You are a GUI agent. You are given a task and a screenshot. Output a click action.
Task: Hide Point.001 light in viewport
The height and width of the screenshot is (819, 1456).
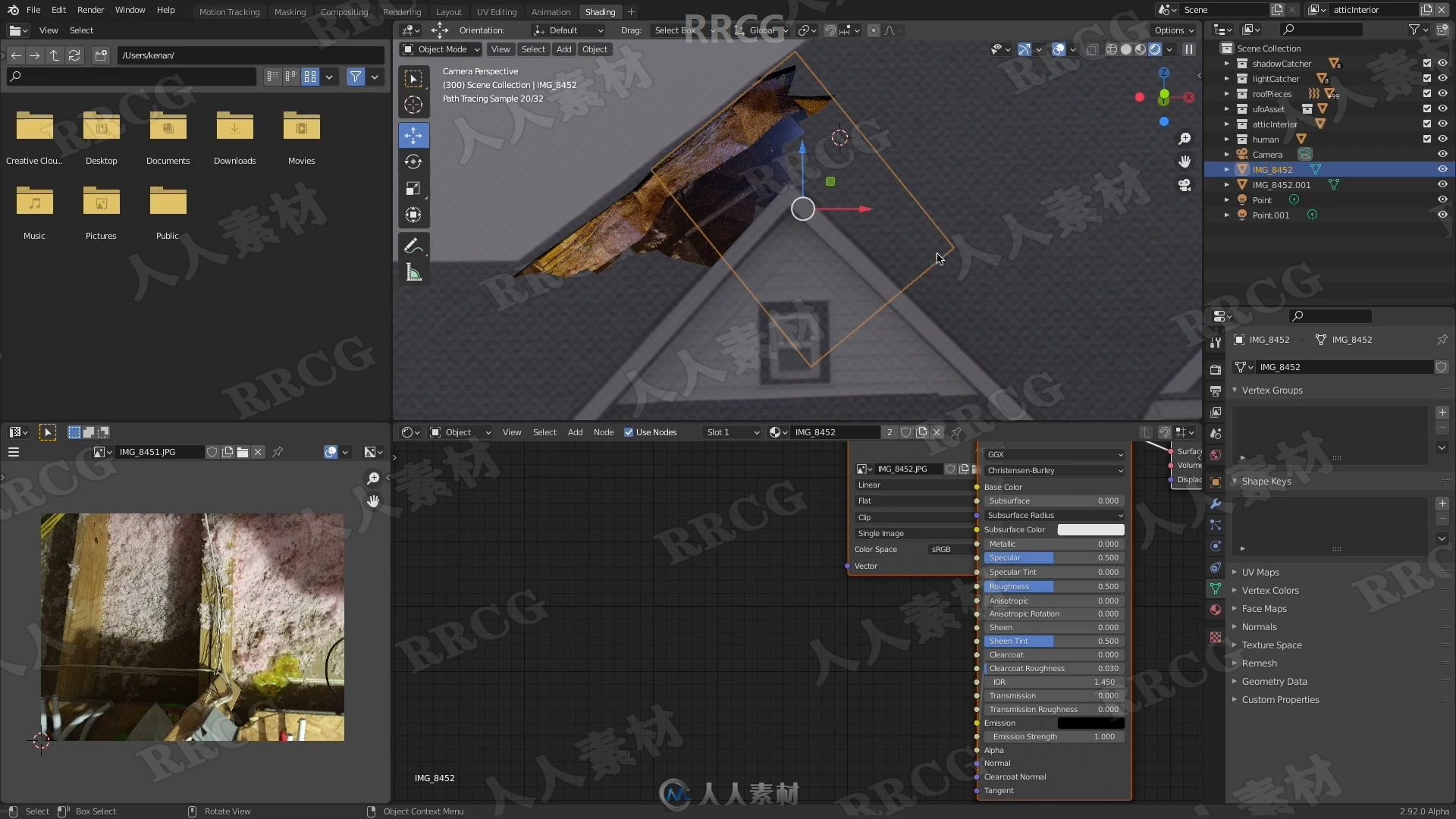point(1442,215)
